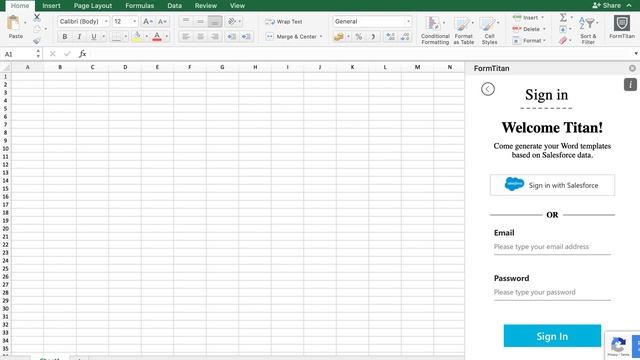
Task: Click the Password field
Action: coord(552,292)
